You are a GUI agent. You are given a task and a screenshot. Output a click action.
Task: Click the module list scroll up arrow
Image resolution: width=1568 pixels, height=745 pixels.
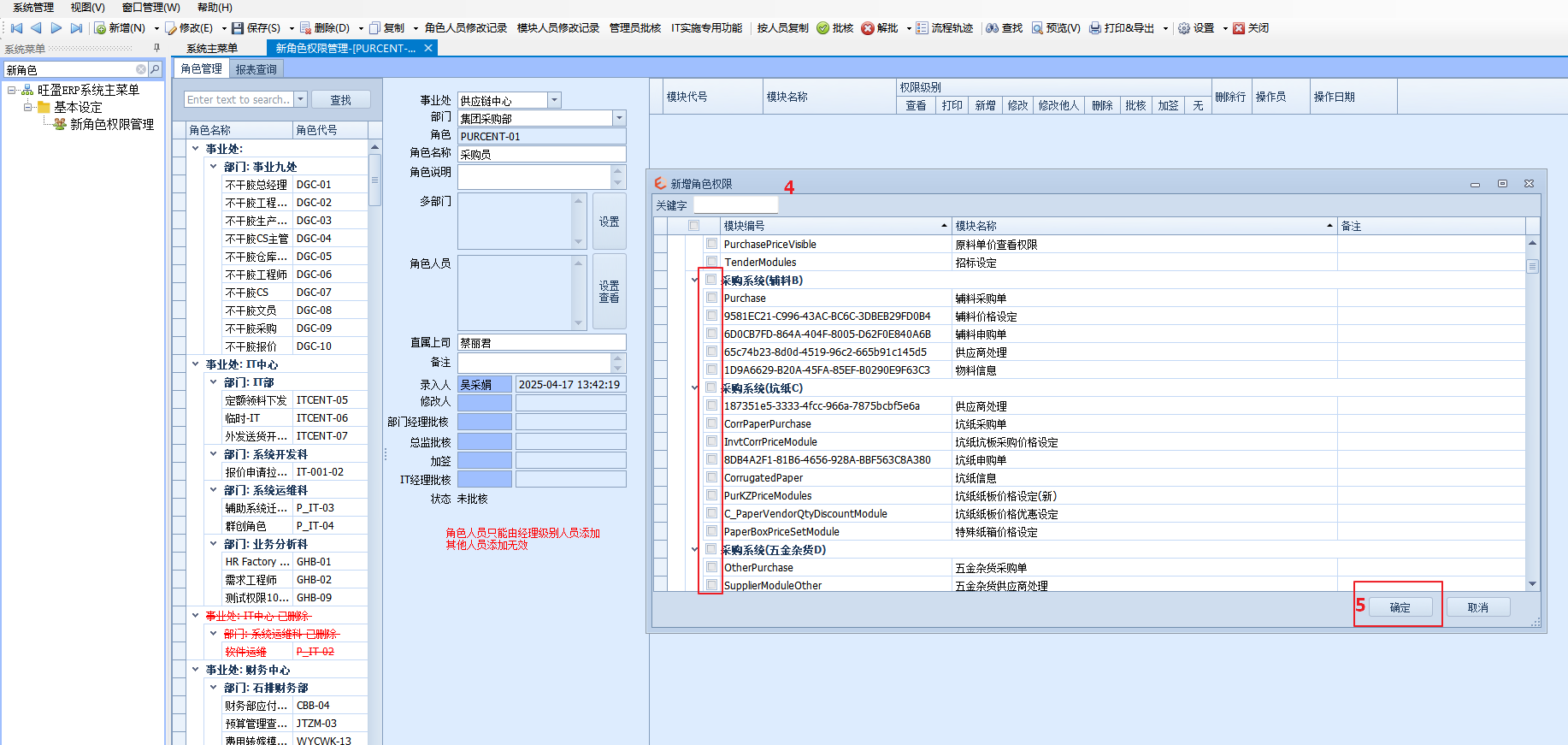click(x=1532, y=244)
